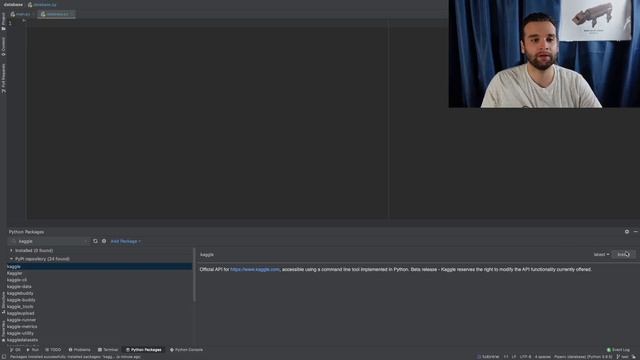Open the Pull Requests tool window
This screenshot has height=360, width=640.
(3, 78)
